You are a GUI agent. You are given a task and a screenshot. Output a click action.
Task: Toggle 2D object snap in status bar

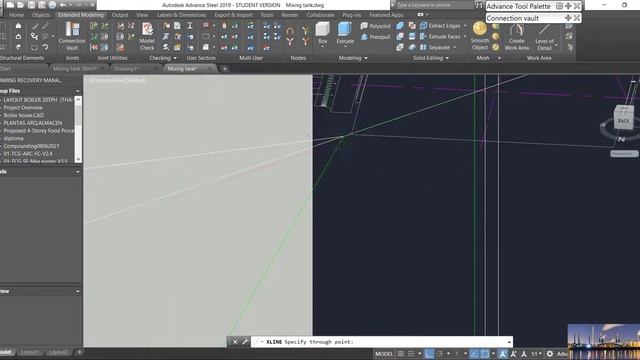pos(484,354)
